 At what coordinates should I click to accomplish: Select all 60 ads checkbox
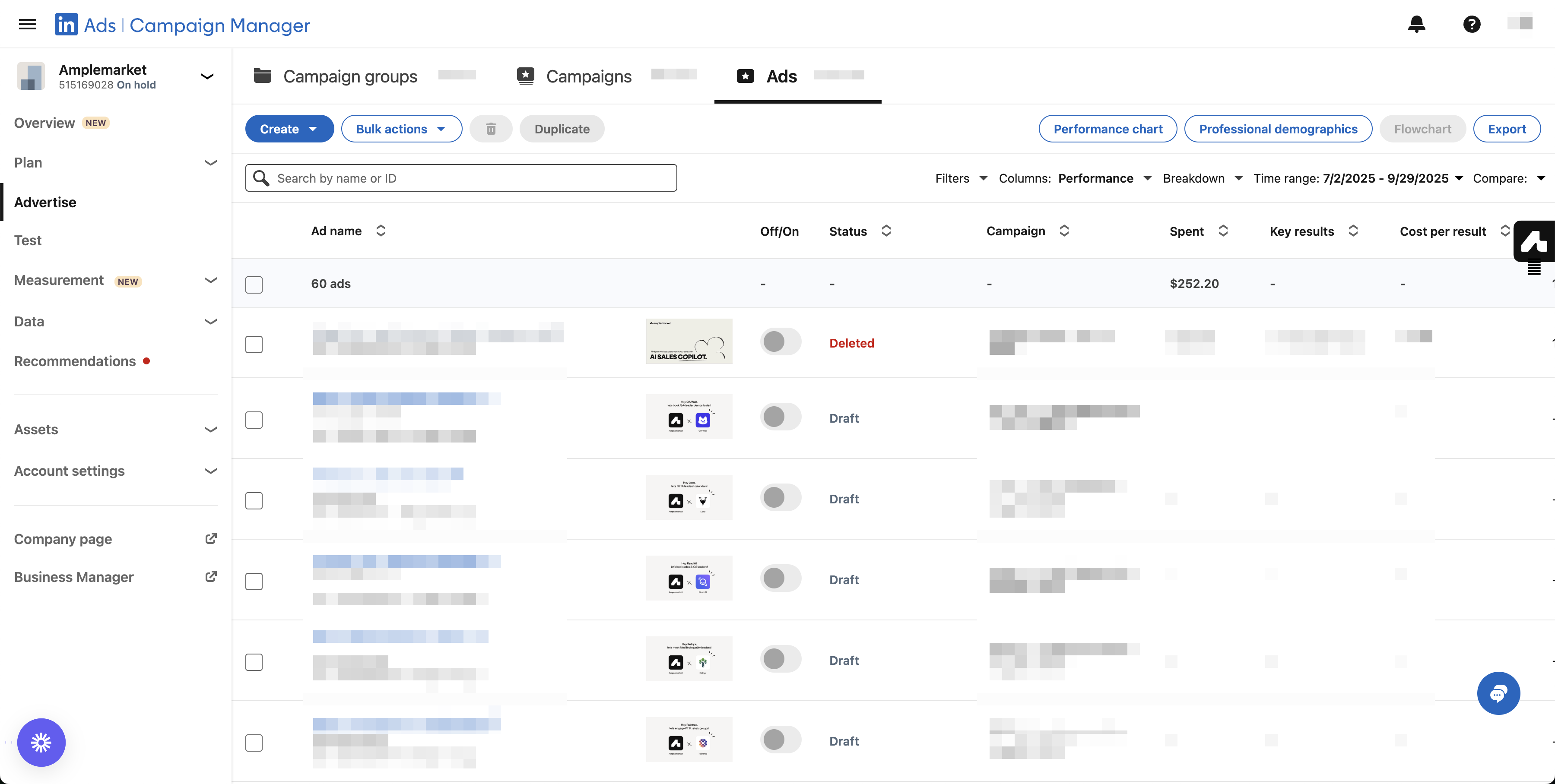(254, 284)
